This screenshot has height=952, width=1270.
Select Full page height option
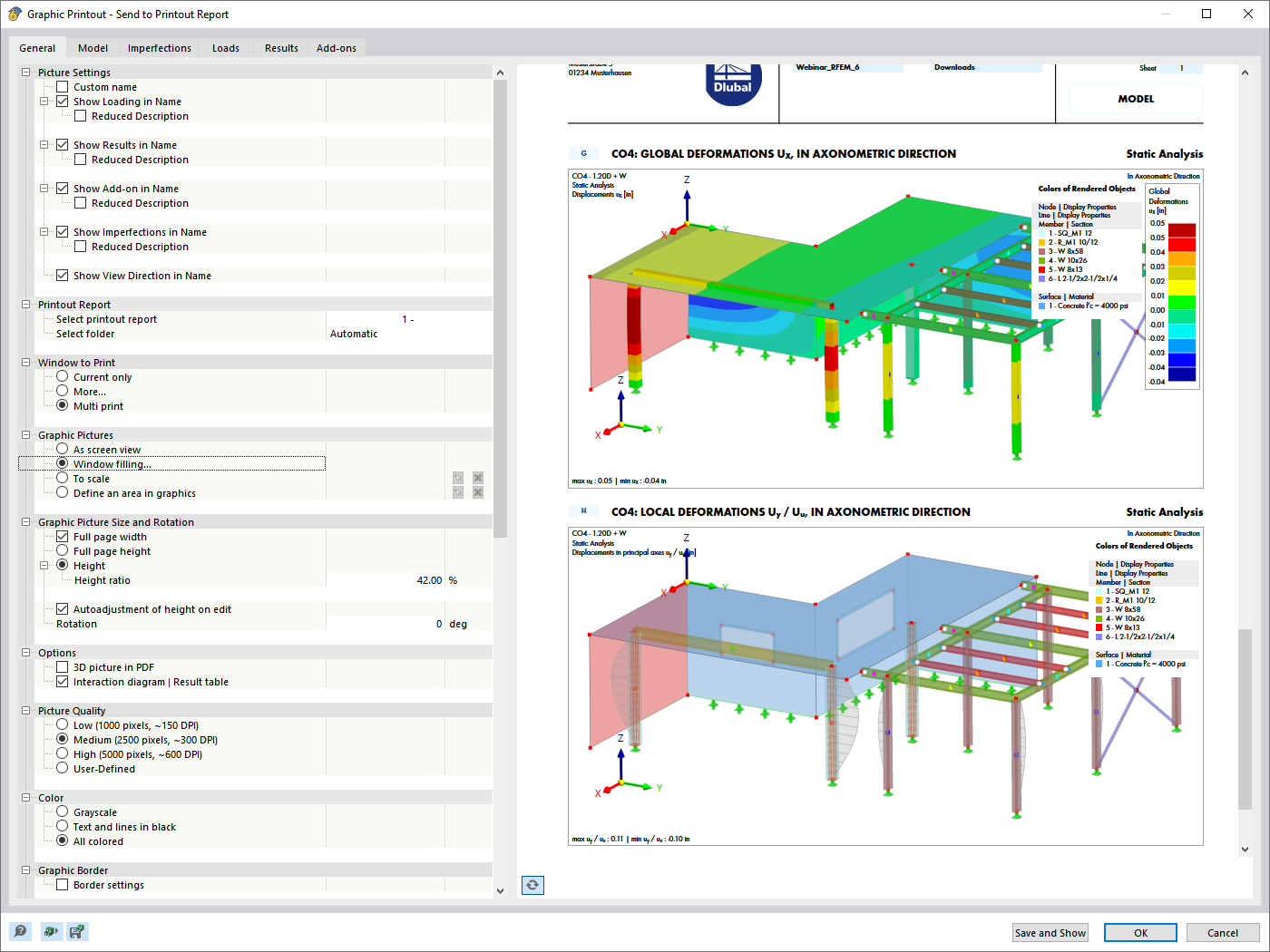click(63, 550)
